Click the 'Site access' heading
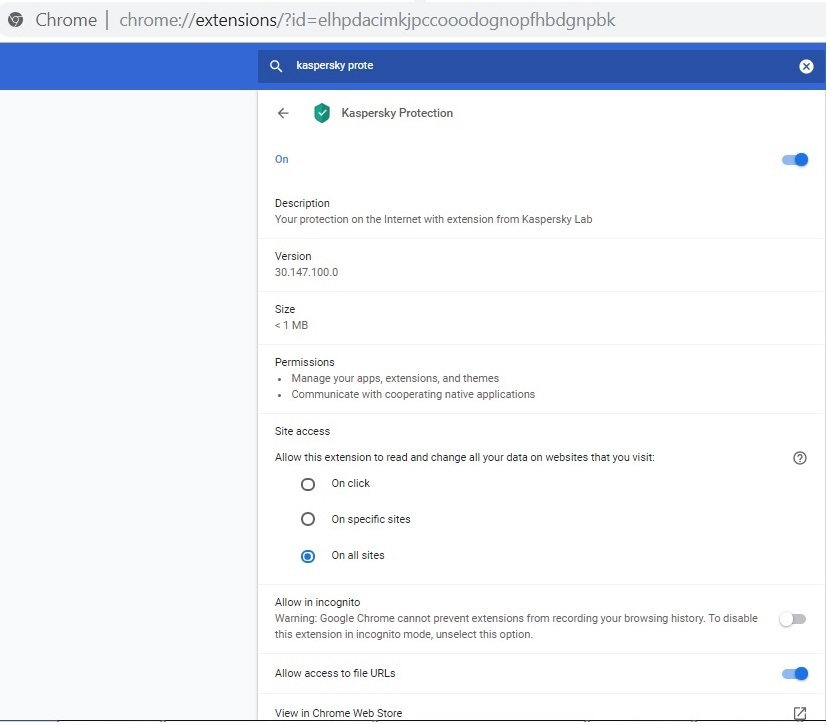 pos(302,431)
